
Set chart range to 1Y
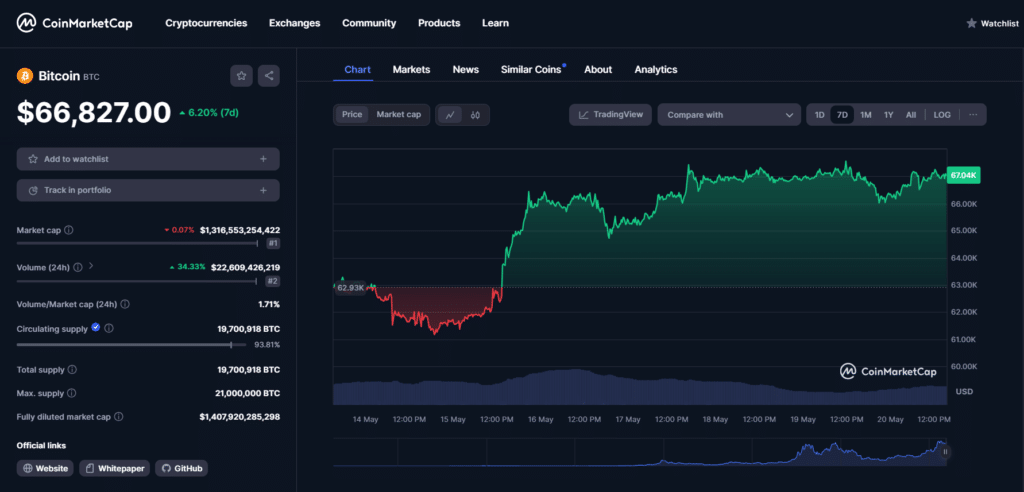(888, 115)
